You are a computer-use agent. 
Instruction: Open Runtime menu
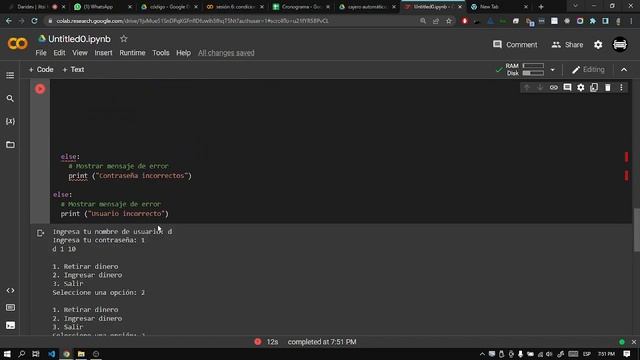(x=132, y=53)
